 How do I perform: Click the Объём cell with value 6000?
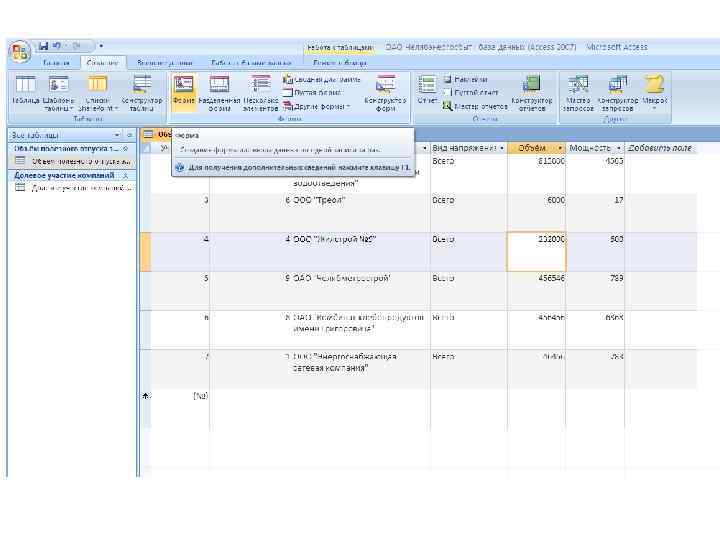(537, 213)
